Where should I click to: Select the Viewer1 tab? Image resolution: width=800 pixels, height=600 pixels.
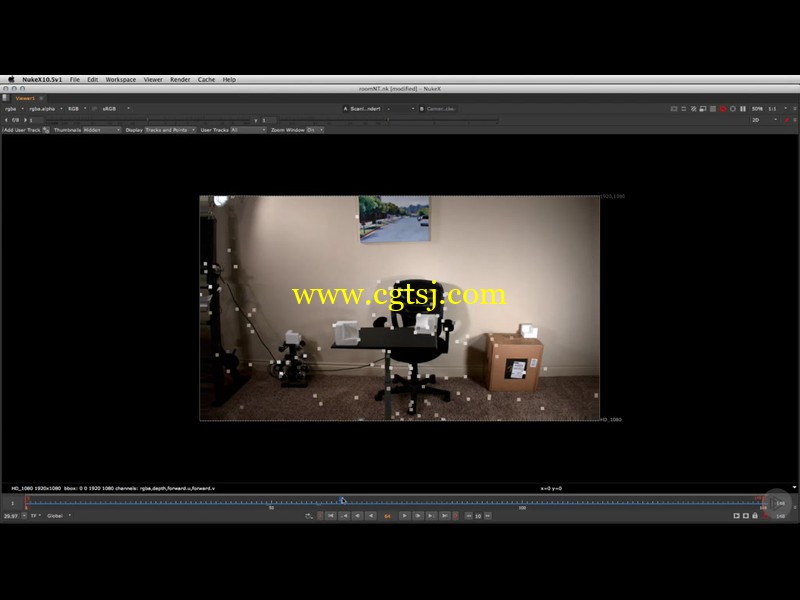(x=25, y=98)
